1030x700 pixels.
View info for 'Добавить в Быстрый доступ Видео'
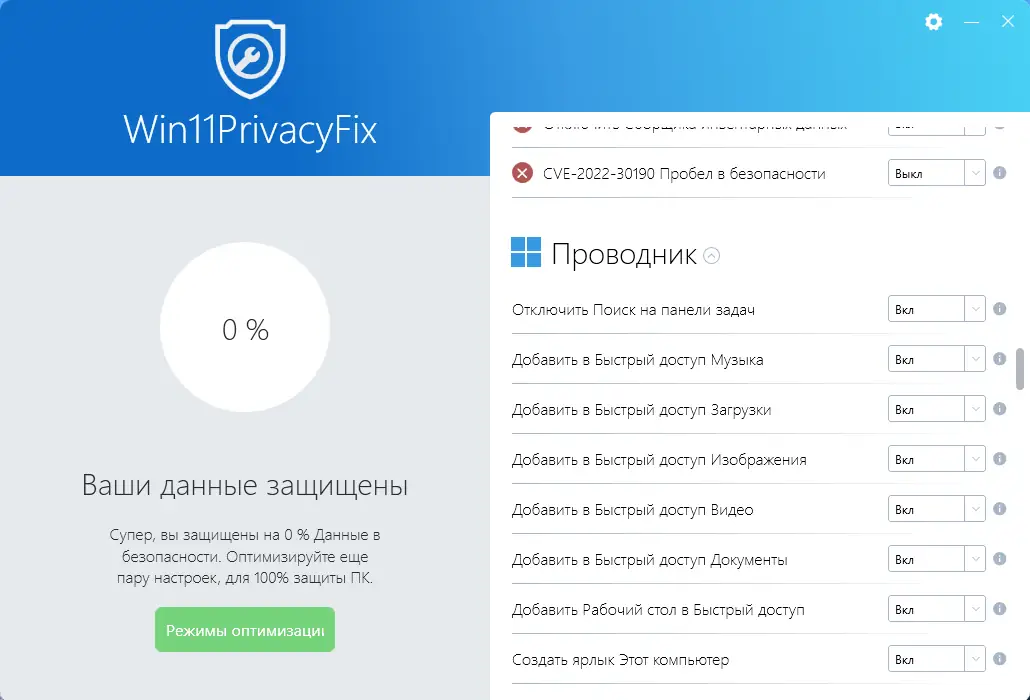[999, 508]
